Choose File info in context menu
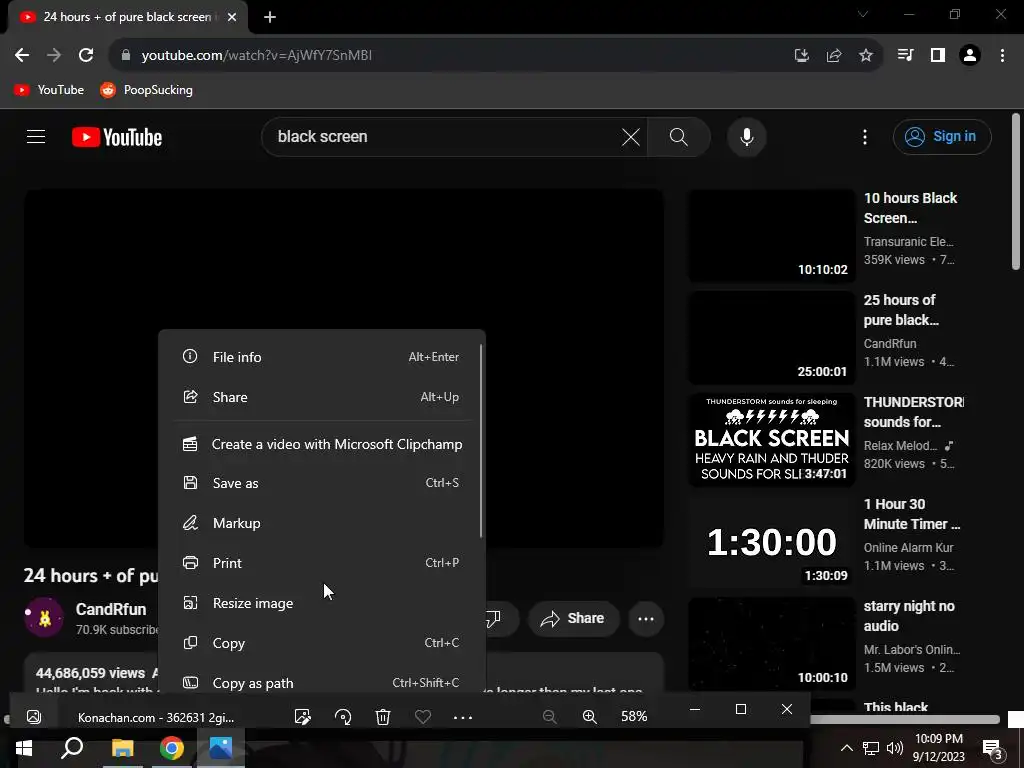 [x=321, y=357]
